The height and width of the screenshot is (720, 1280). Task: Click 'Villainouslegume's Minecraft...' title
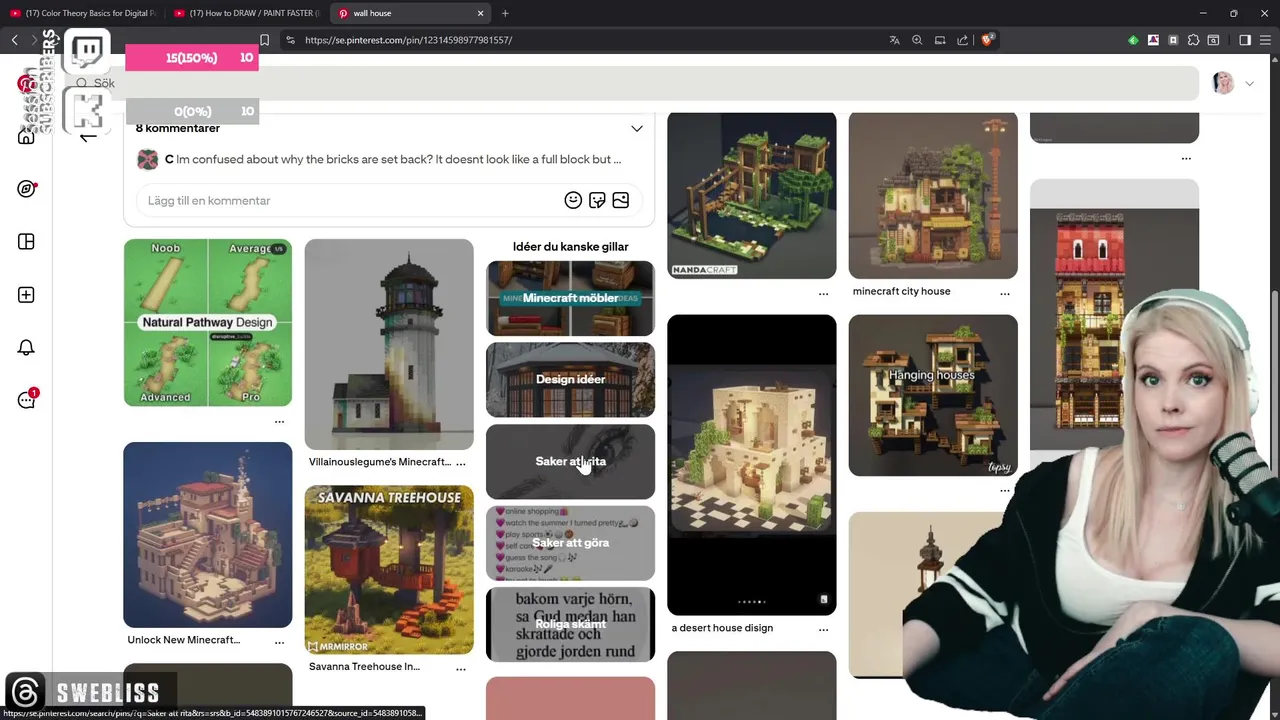point(379,462)
